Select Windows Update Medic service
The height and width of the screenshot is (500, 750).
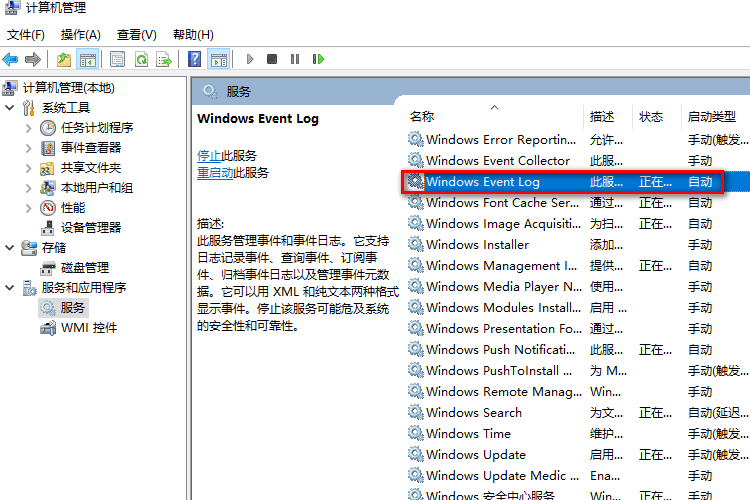click(x=577, y=476)
